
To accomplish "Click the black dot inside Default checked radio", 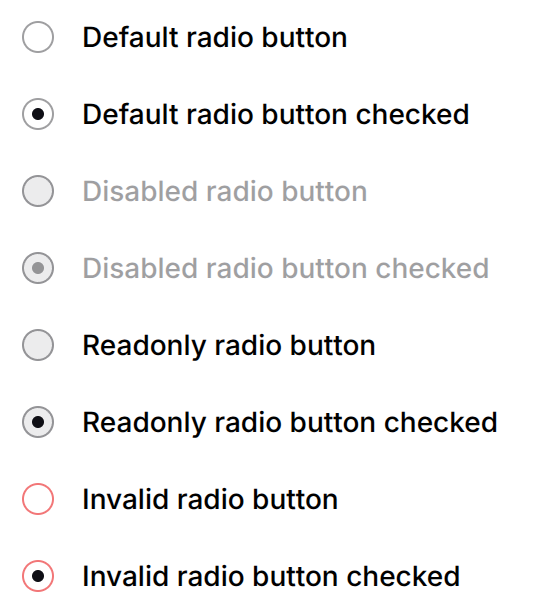I will pyautogui.click(x=38, y=114).
